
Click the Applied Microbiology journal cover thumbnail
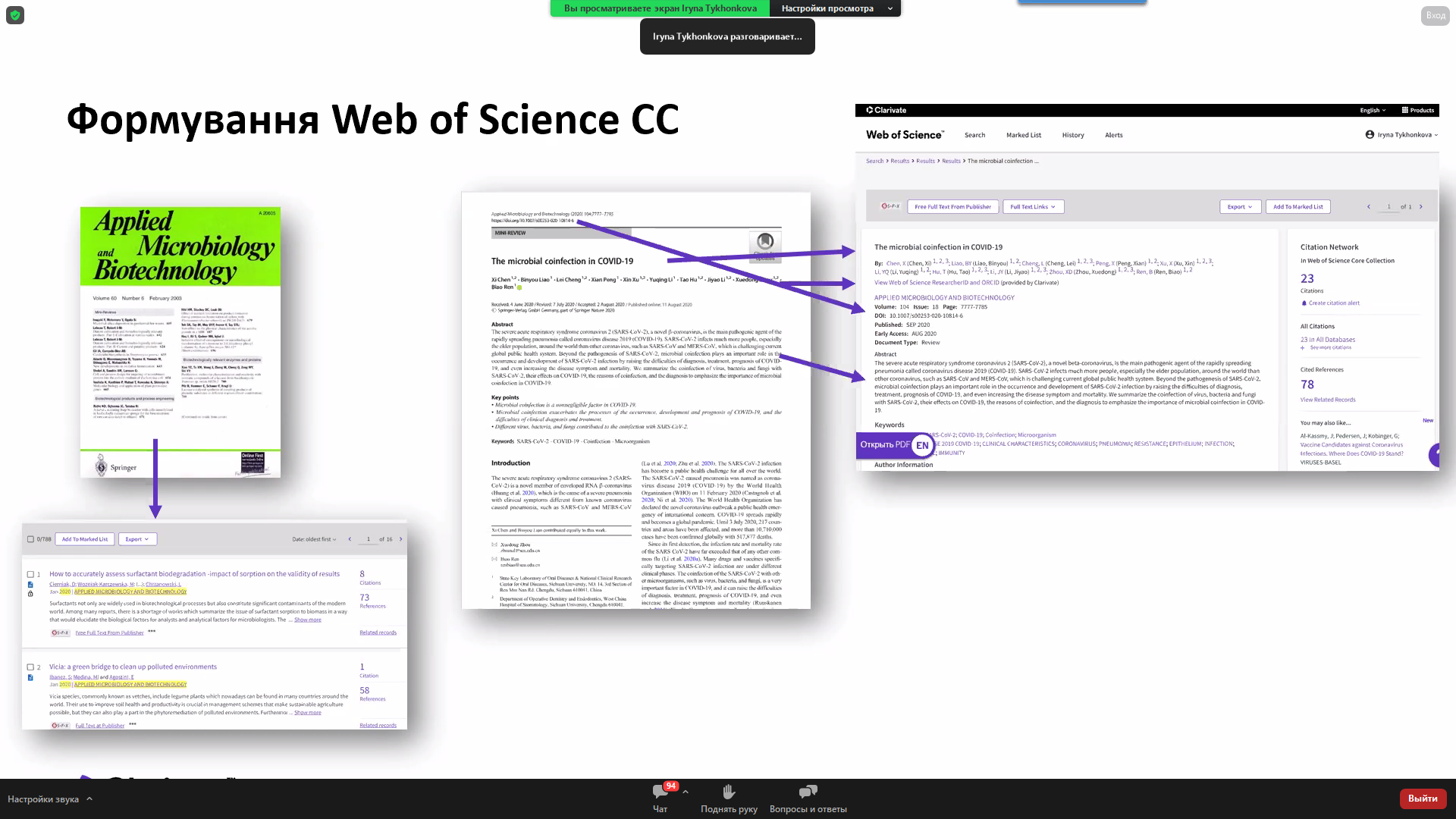180,342
